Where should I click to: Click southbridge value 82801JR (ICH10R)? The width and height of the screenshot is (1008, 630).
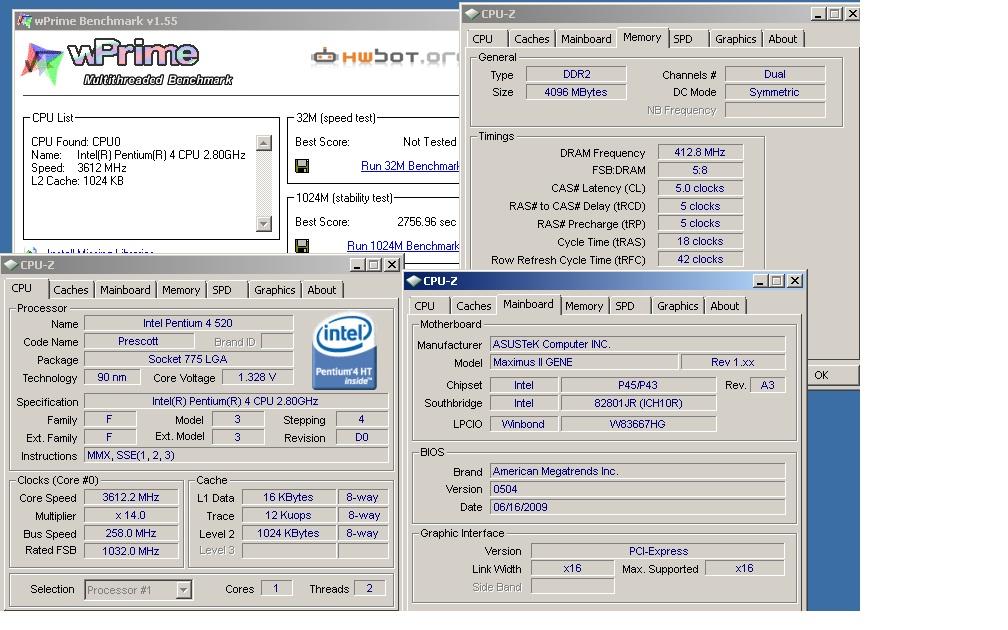[638, 403]
